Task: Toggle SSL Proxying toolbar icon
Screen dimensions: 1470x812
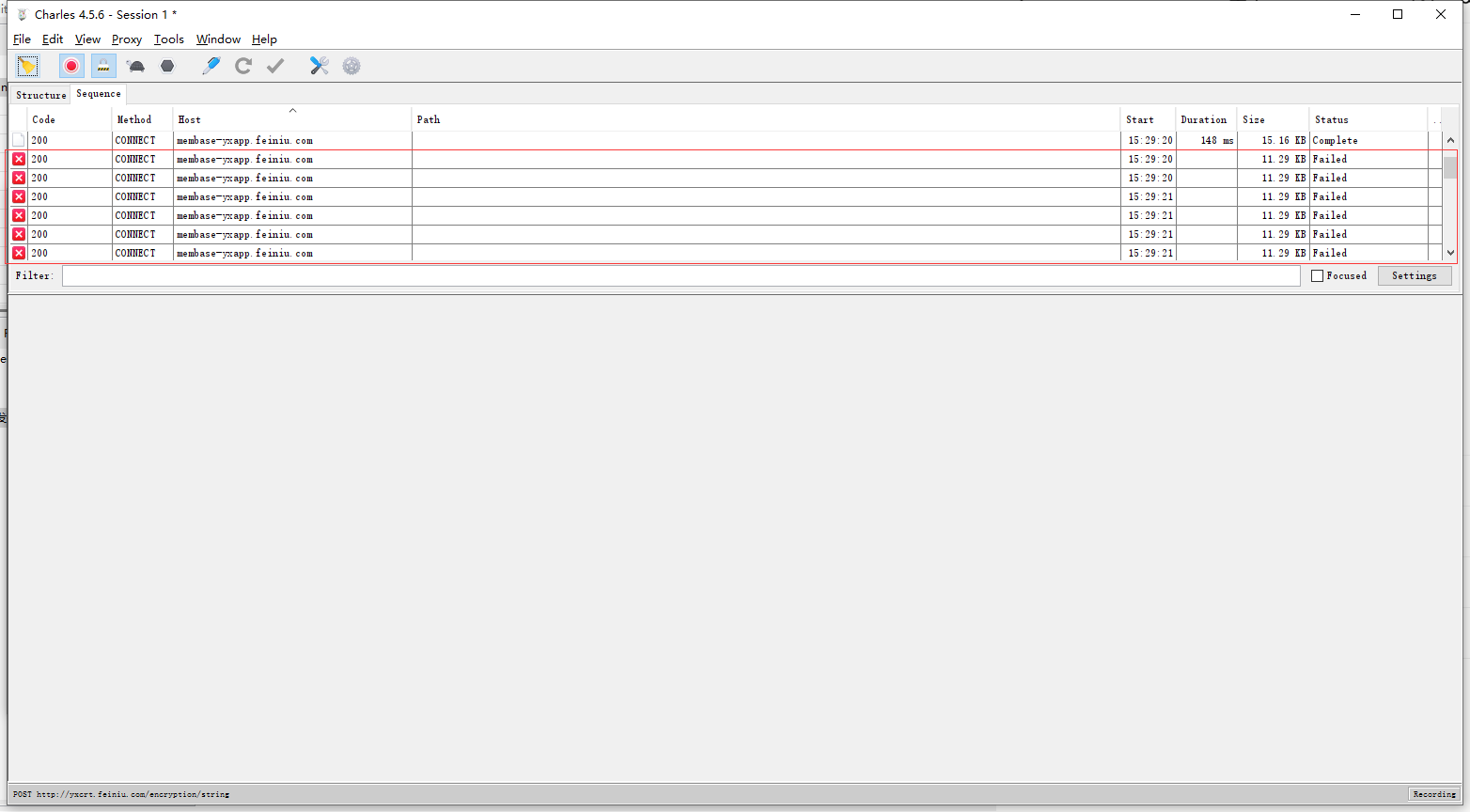Action: point(103,66)
